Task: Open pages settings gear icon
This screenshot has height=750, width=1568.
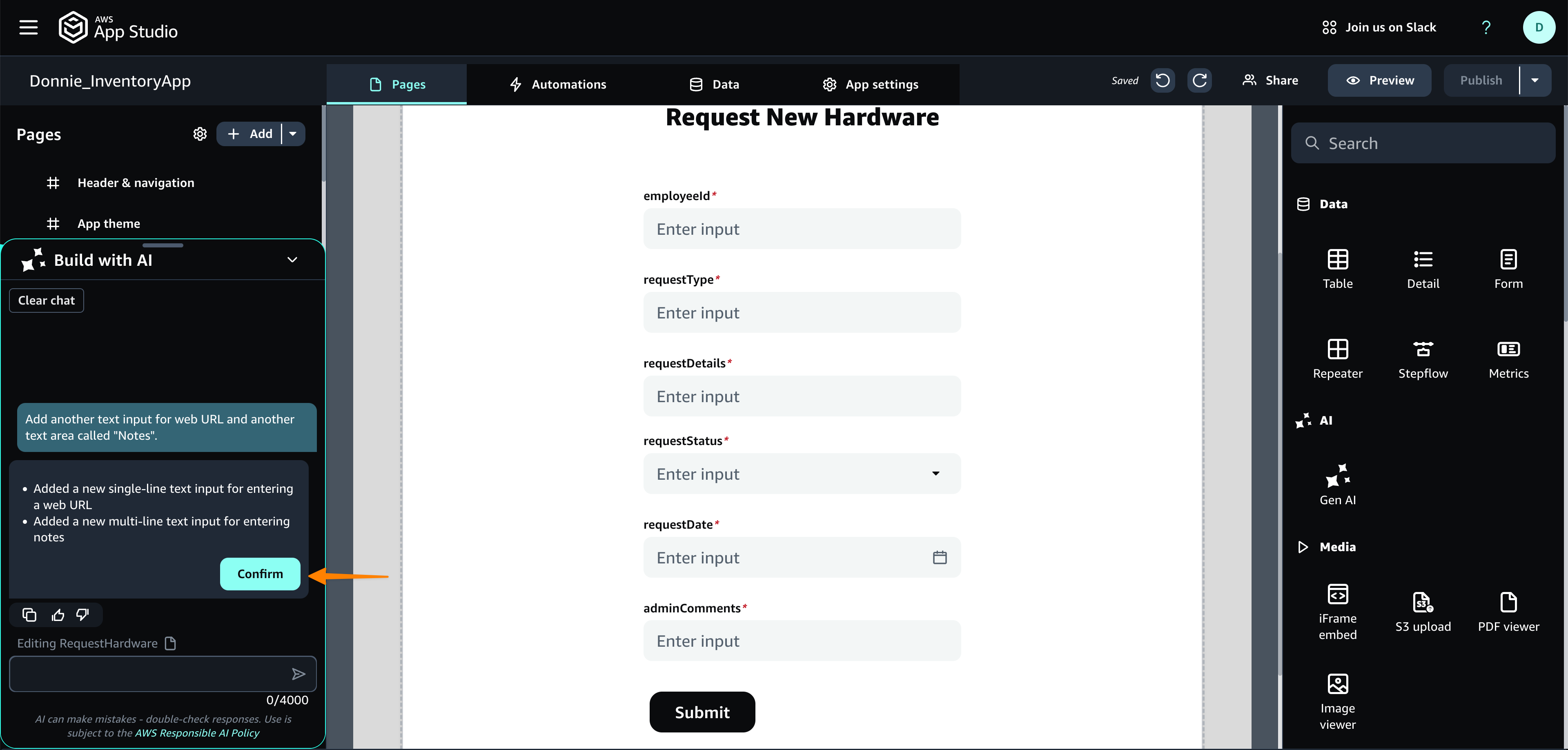Action: 200,134
